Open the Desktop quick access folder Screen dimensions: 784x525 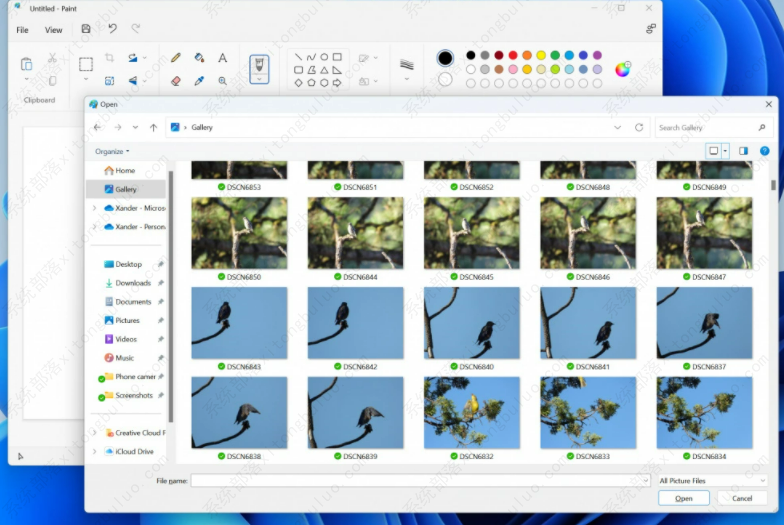[128, 264]
